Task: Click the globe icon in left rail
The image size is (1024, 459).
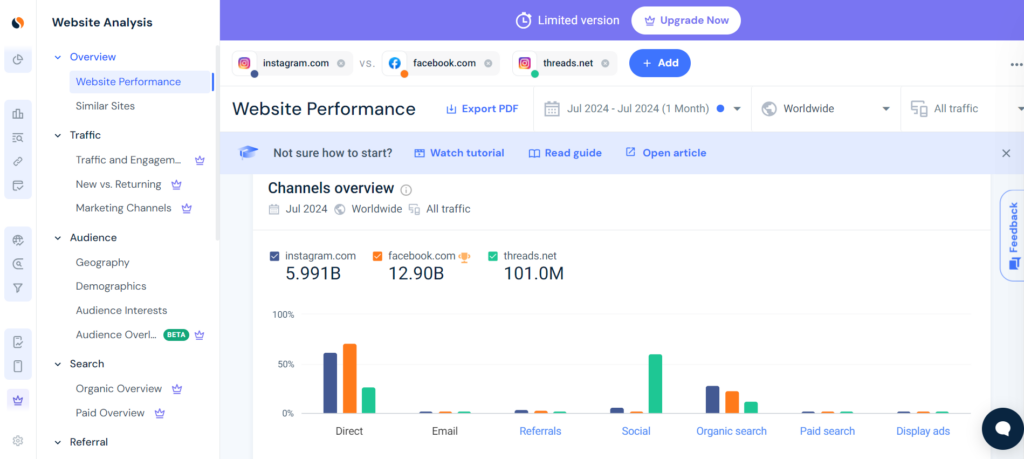Action: 18,240
